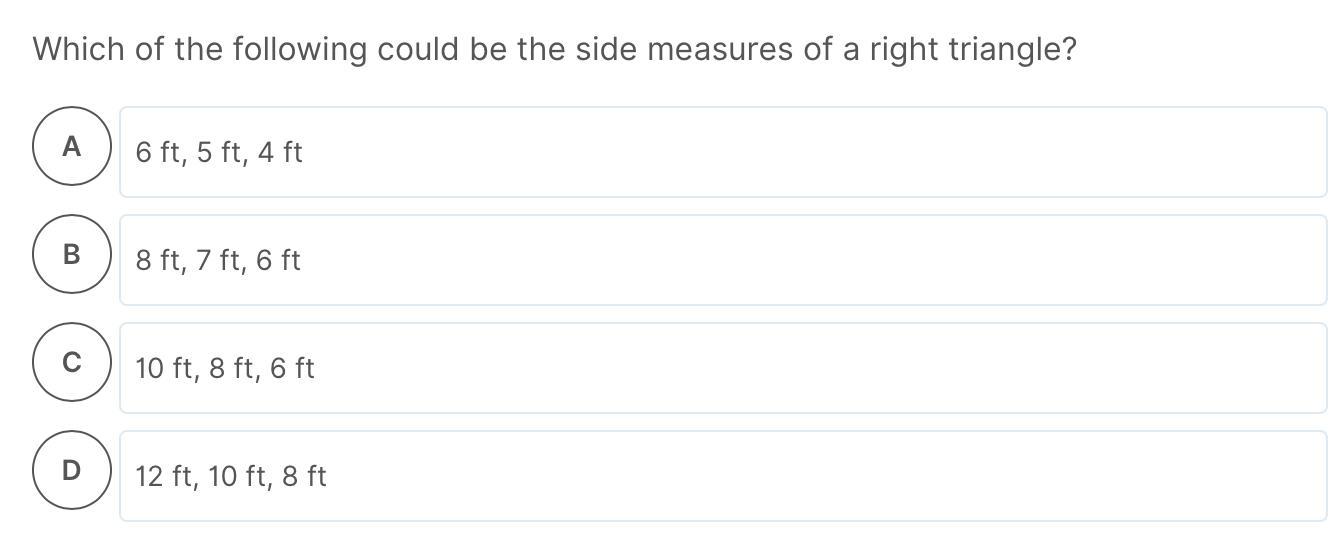Click the letter B inside its circle
Image resolution: width=1337 pixels, height=547 pixels.
click(71, 255)
